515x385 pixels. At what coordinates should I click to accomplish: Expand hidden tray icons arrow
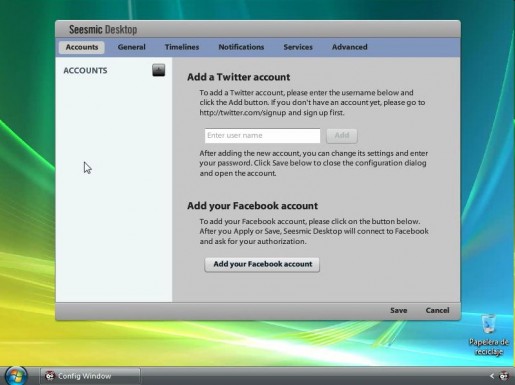(x=492, y=376)
